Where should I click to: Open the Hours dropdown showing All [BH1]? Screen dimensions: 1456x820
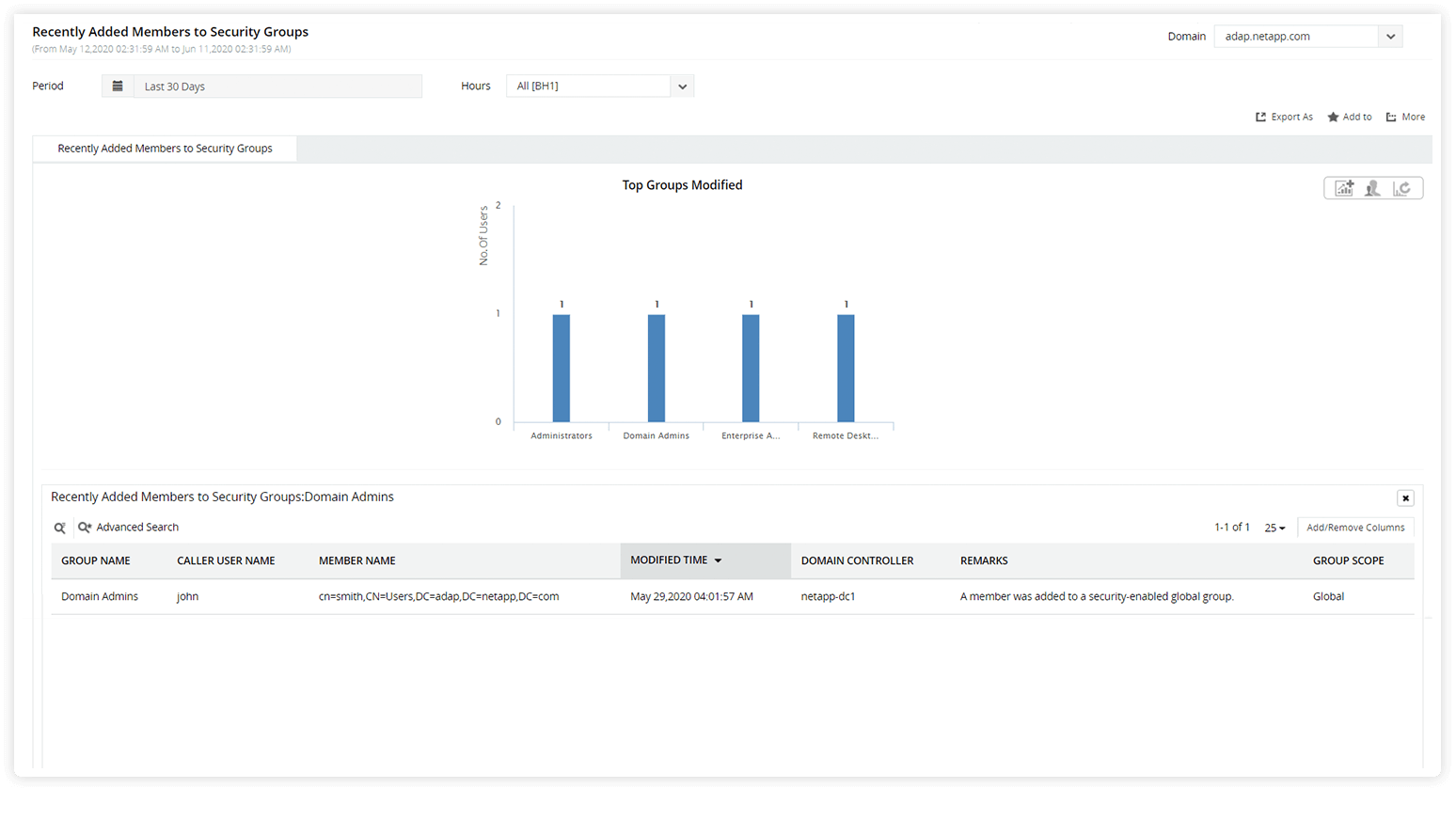681,86
